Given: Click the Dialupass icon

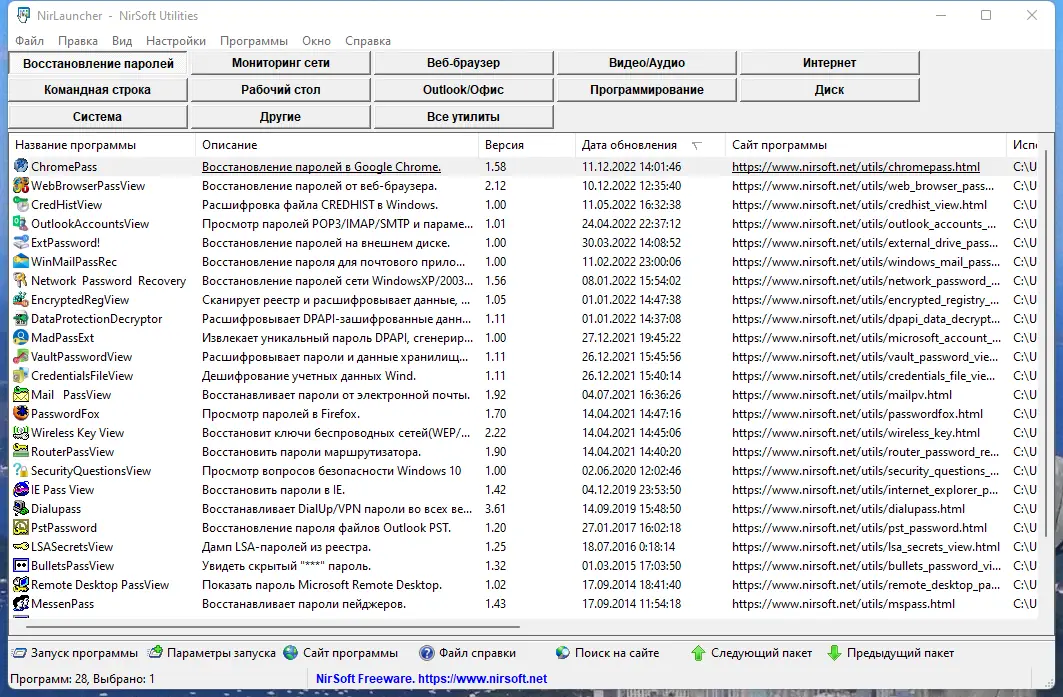Looking at the screenshot, I should tap(21, 508).
